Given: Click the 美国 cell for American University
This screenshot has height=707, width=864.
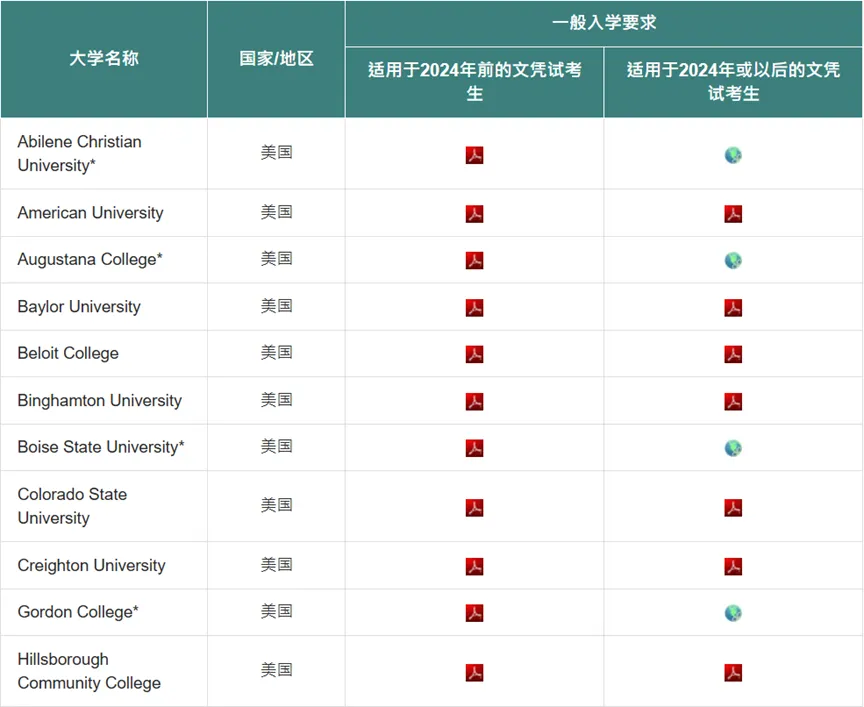Looking at the screenshot, I should pyautogui.click(x=276, y=212).
